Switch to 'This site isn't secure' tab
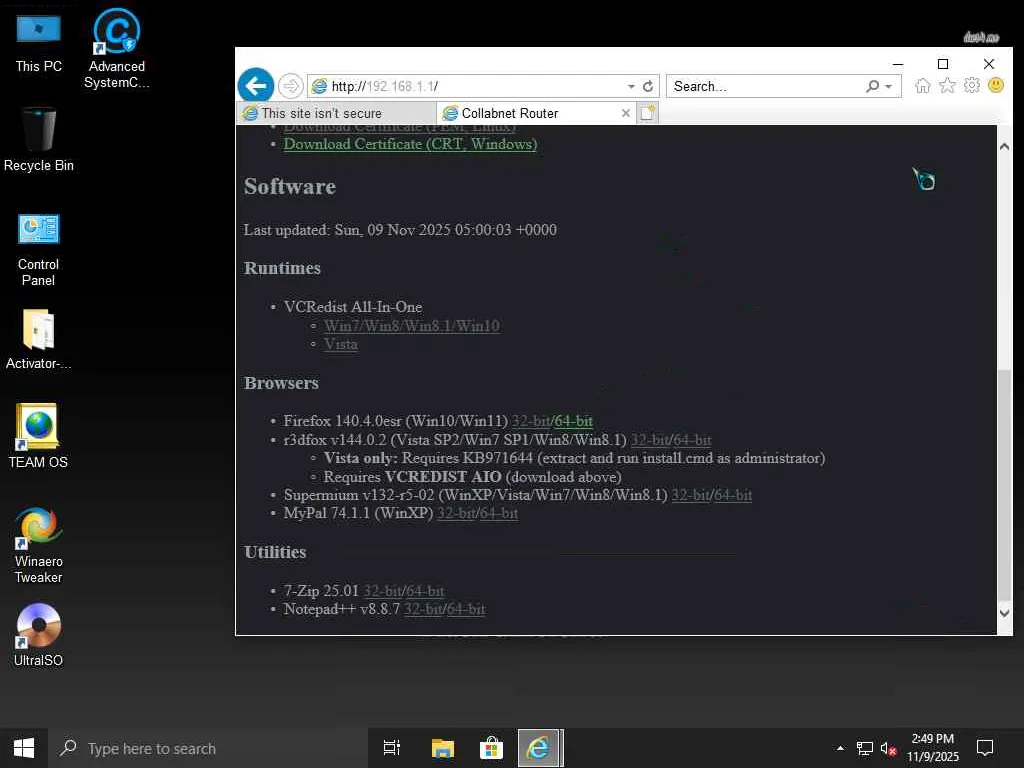This screenshot has width=1024, height=768. 335,113
